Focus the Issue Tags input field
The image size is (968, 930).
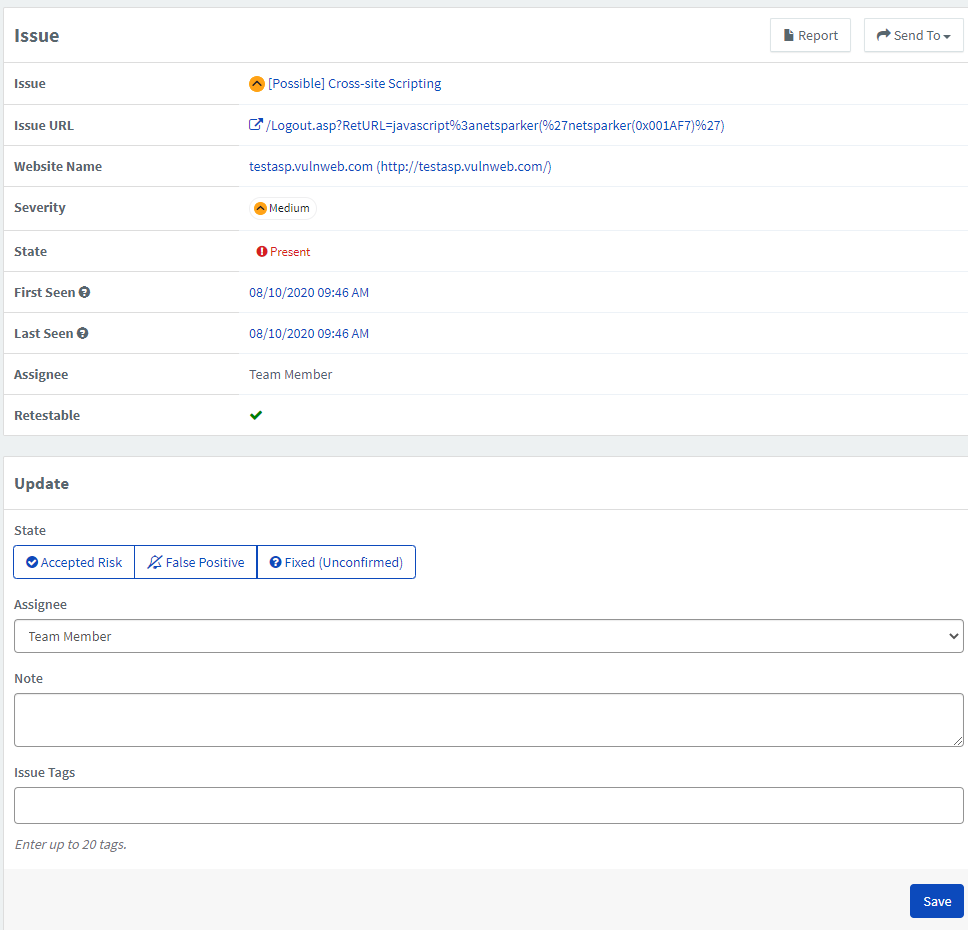[x=488, y=805]
